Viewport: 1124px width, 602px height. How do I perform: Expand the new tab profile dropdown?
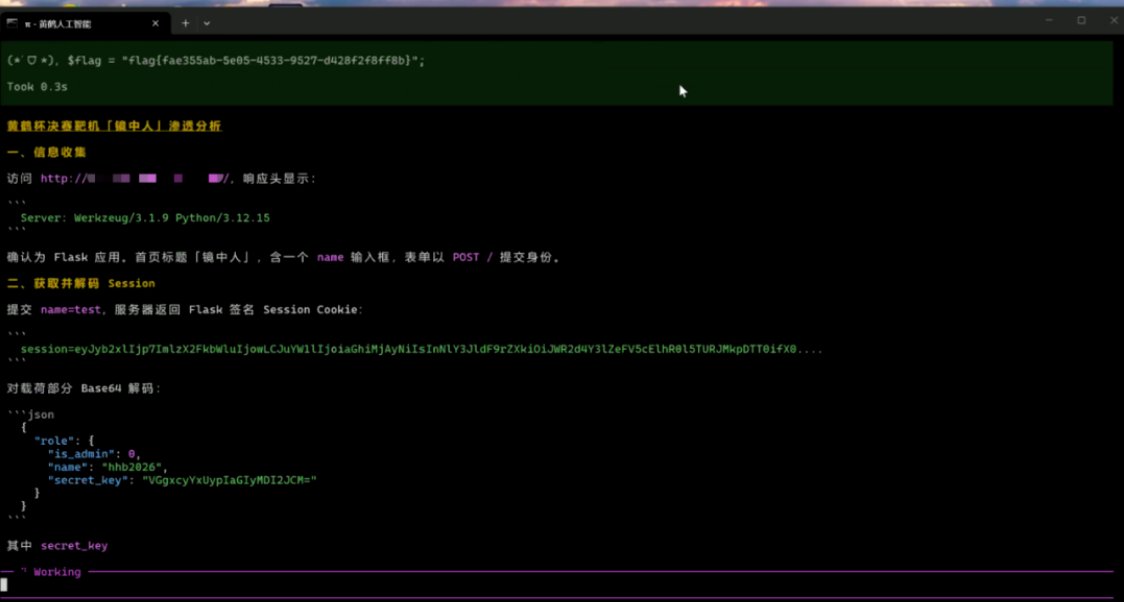[206, 24]
